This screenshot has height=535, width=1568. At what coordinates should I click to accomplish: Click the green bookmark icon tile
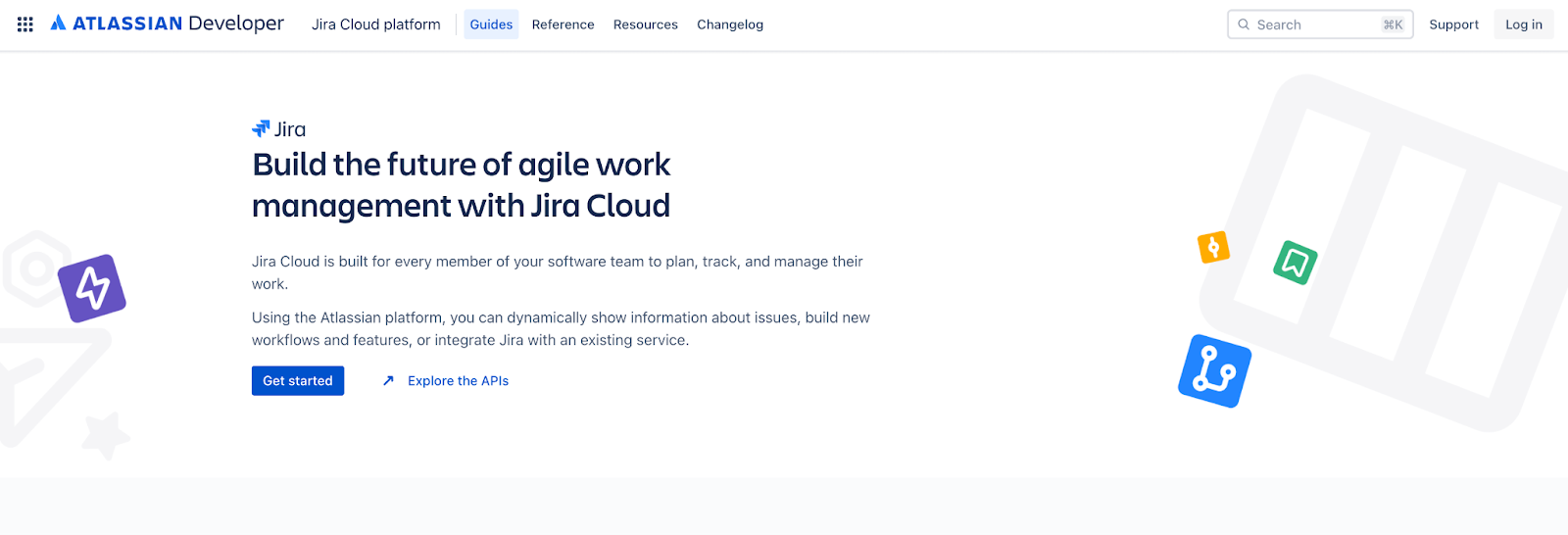(1295, 263)
